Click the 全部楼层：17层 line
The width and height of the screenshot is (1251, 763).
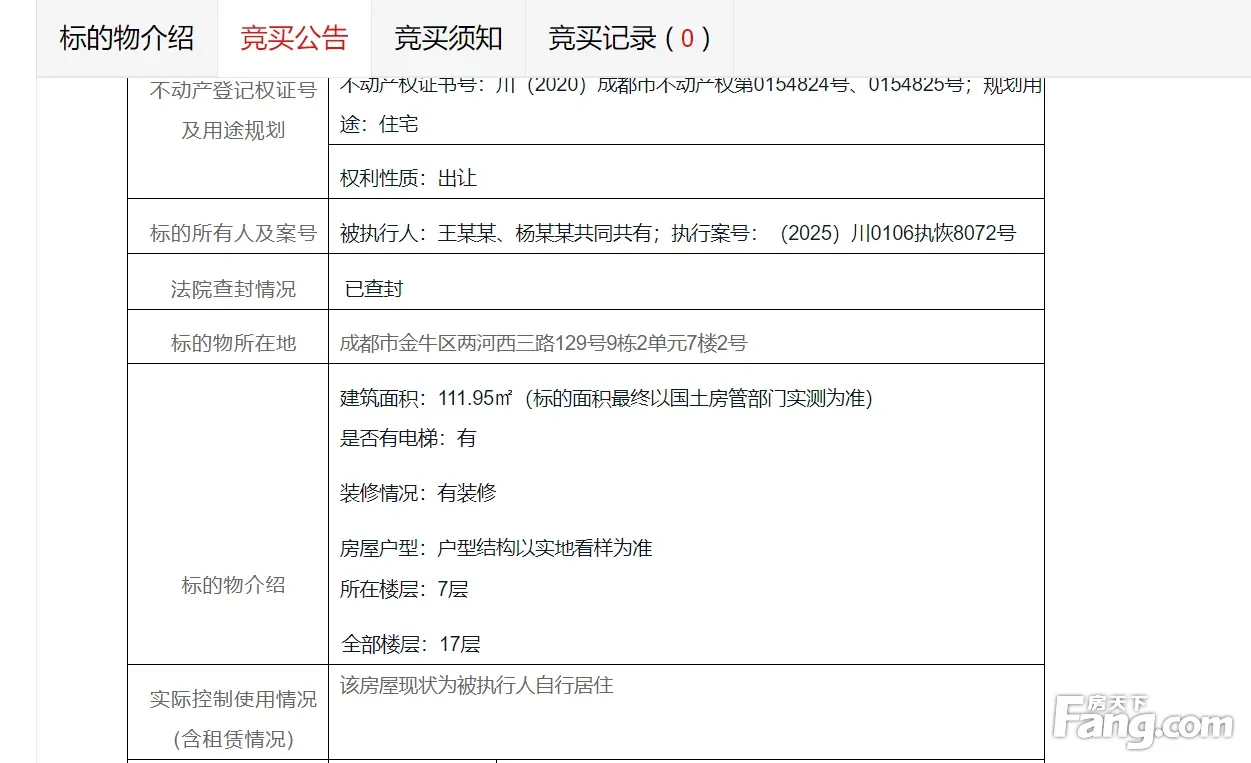tap(410, 644)
